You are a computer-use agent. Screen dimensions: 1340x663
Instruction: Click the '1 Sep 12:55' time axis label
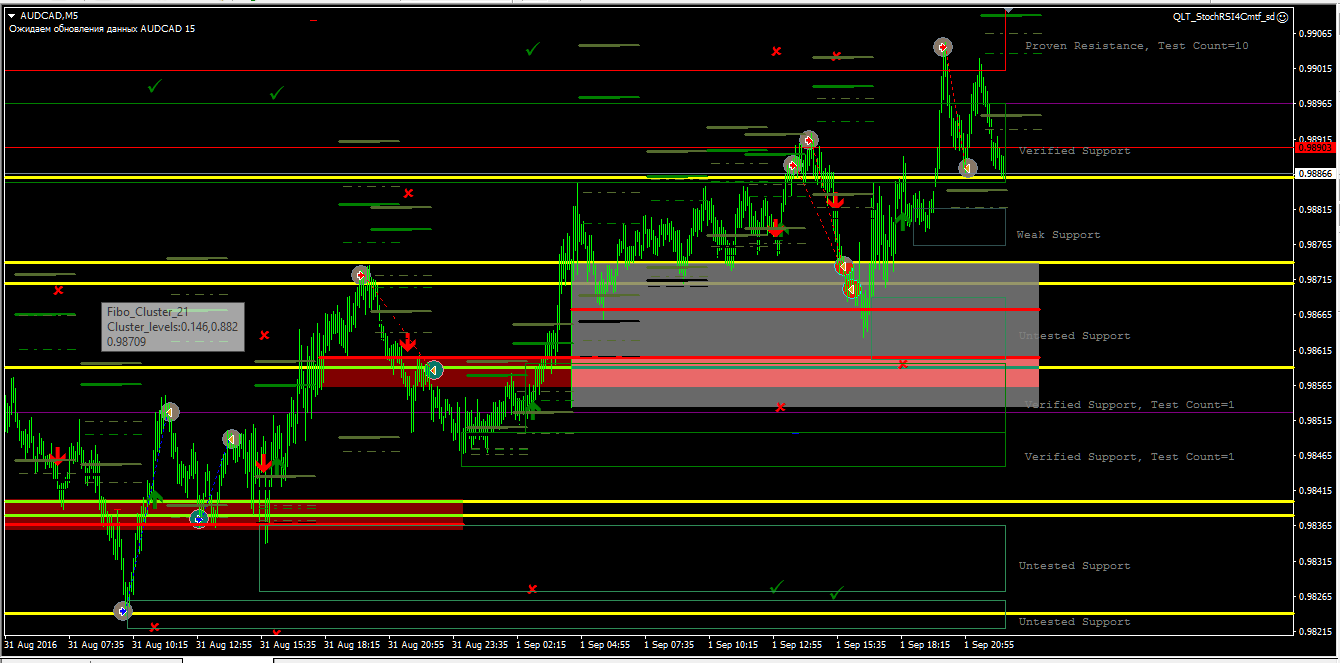click(x=798, y=645)
